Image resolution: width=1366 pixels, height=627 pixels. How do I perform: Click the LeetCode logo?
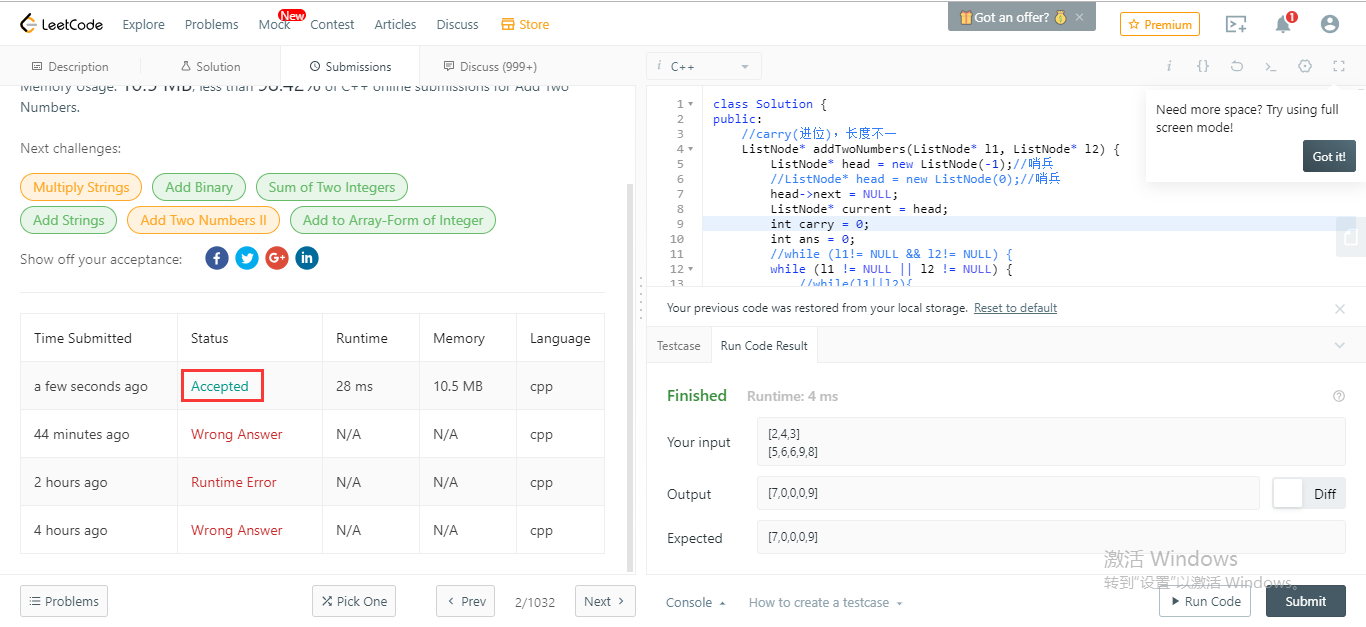tap(62, 24)
